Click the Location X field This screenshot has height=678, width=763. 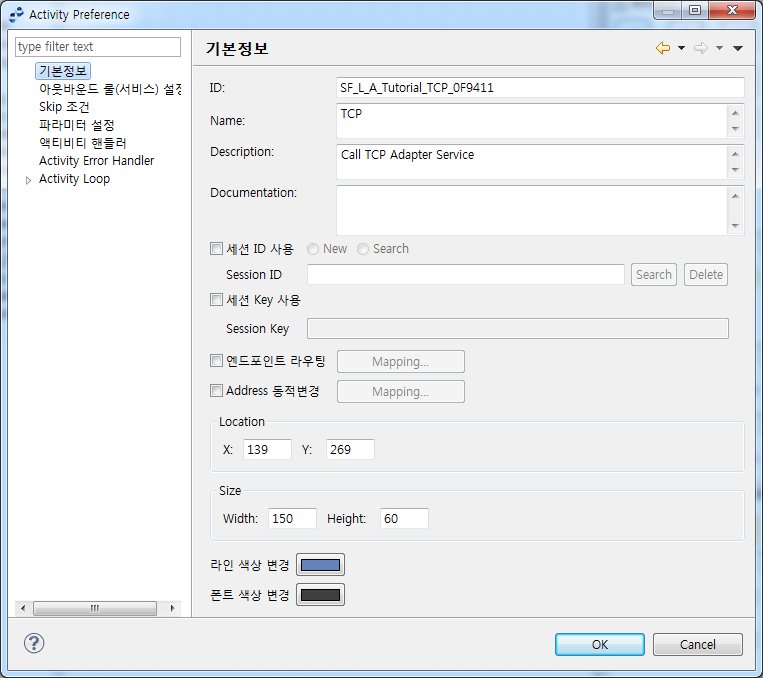267,449
